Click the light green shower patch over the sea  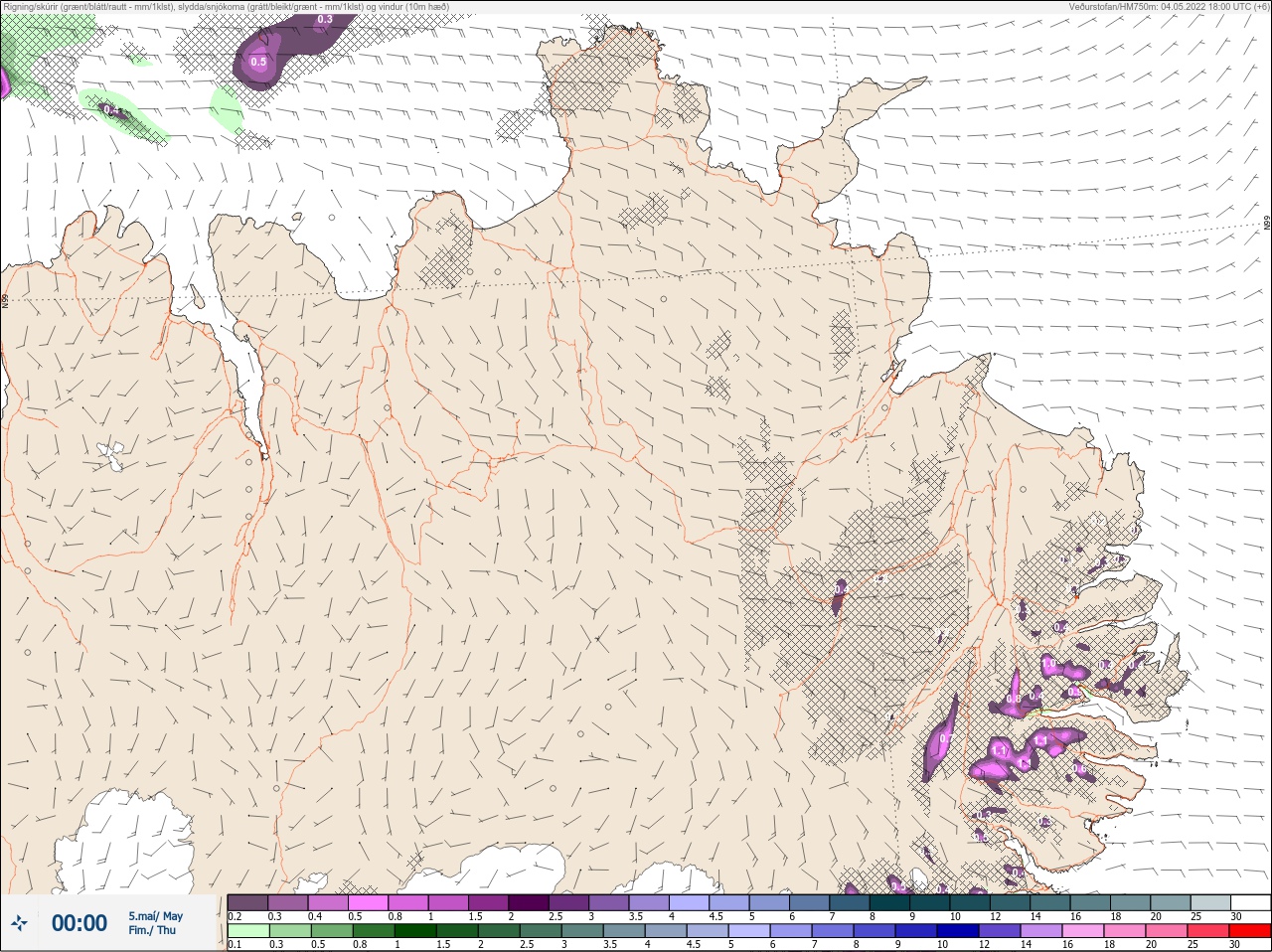pos(228,109)
